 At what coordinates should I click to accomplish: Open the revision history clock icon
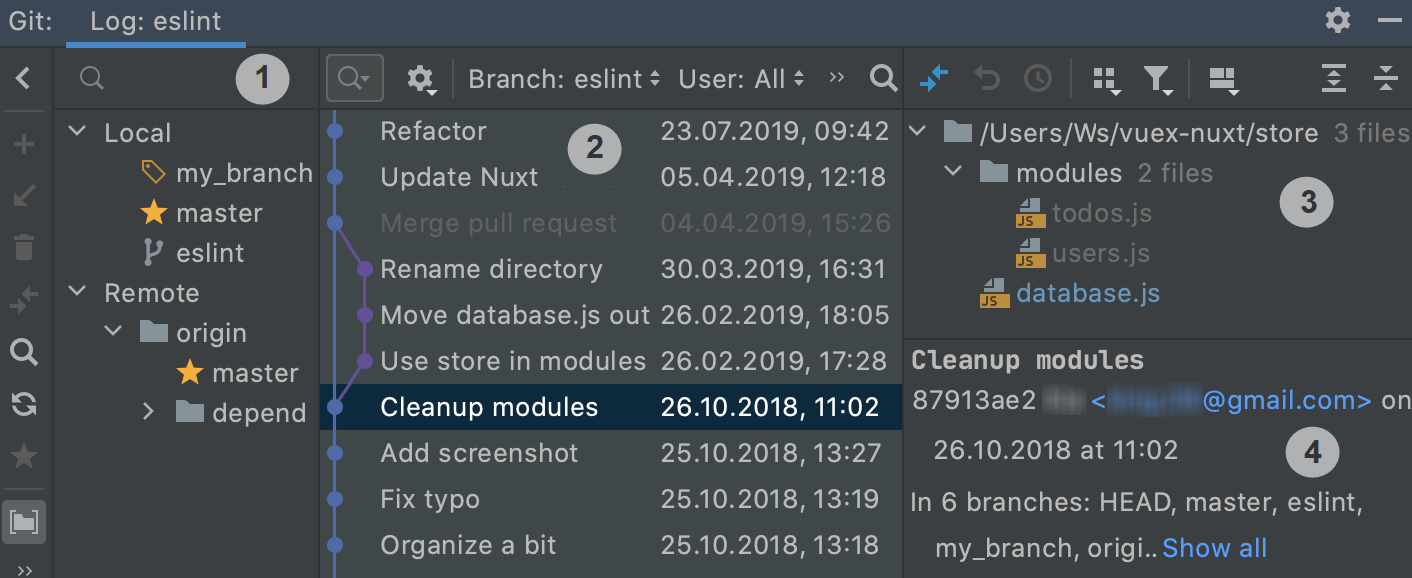pos(1038,78)
